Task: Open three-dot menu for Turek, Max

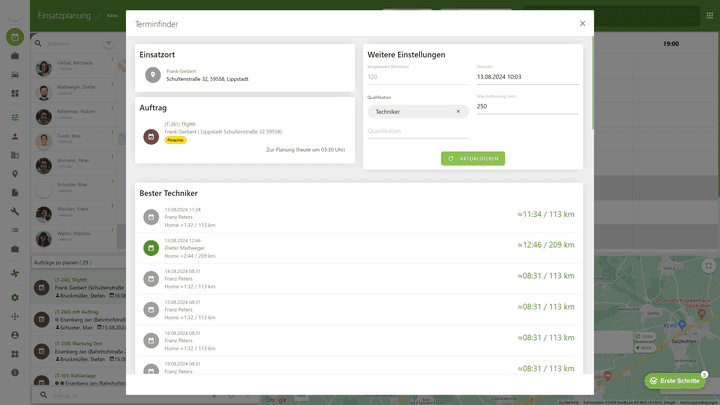Action: pos(112,133)
